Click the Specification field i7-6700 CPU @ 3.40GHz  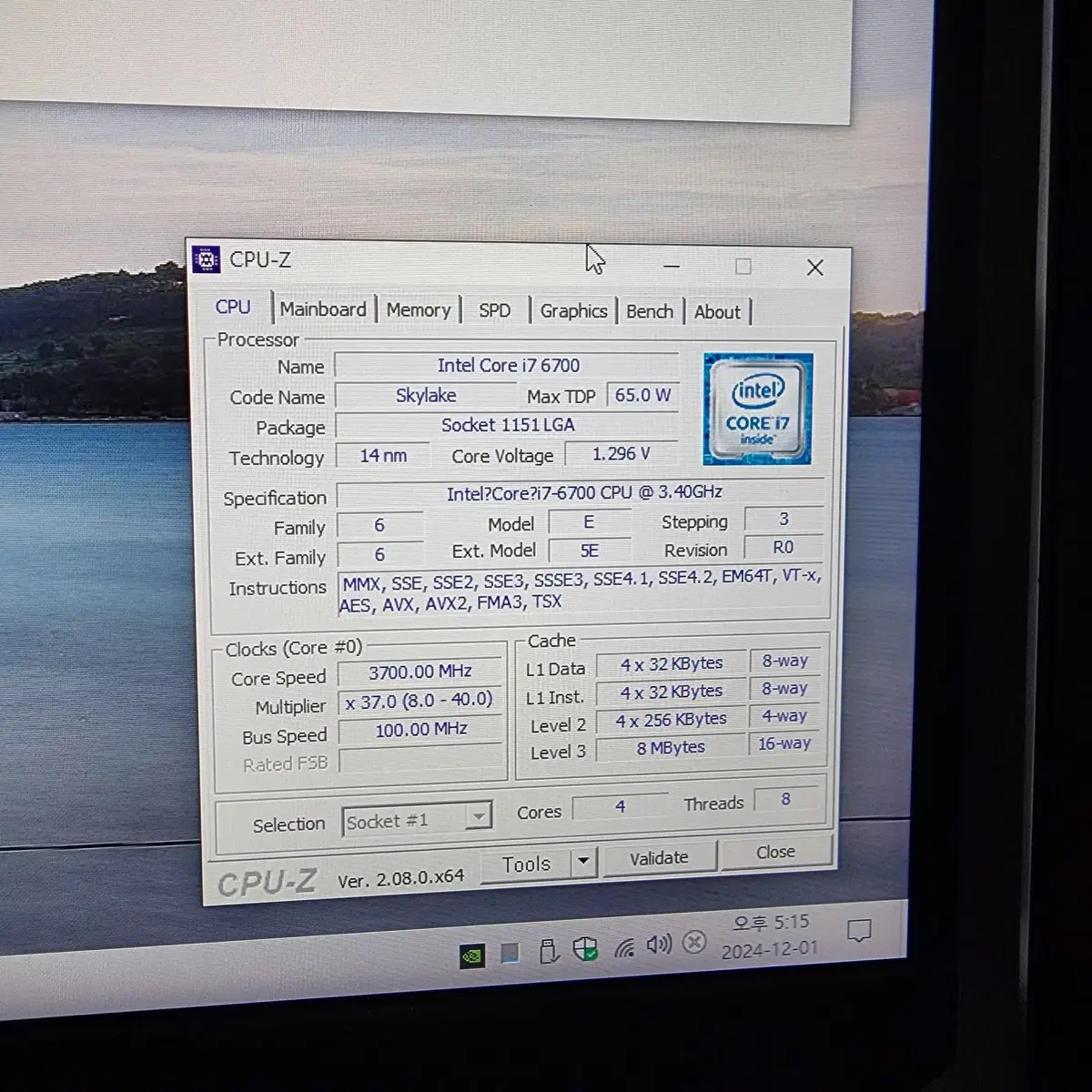pos(582,492)
